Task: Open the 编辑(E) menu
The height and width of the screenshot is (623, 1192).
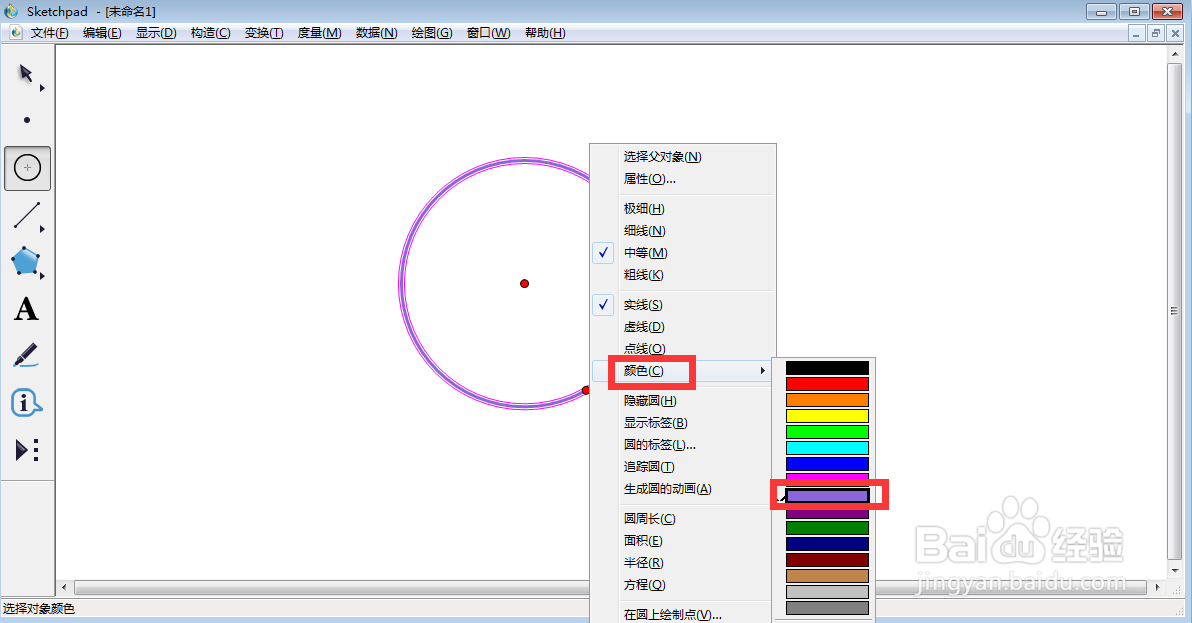Action: pyautogui.click(x=102, y=33)
